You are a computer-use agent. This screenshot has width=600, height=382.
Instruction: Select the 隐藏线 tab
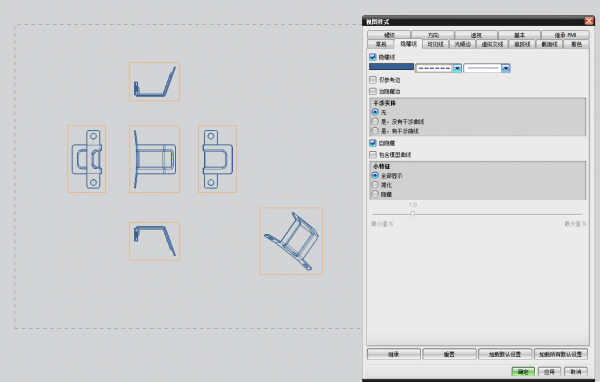408,44
